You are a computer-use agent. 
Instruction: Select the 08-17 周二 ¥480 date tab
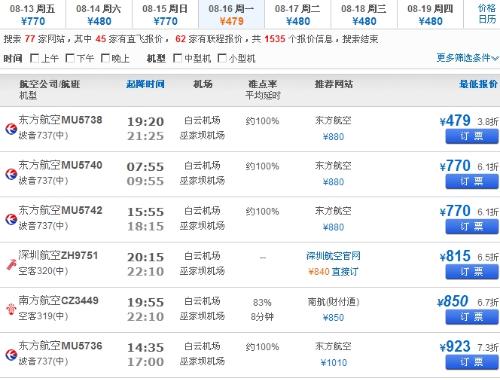coord(298,15)
